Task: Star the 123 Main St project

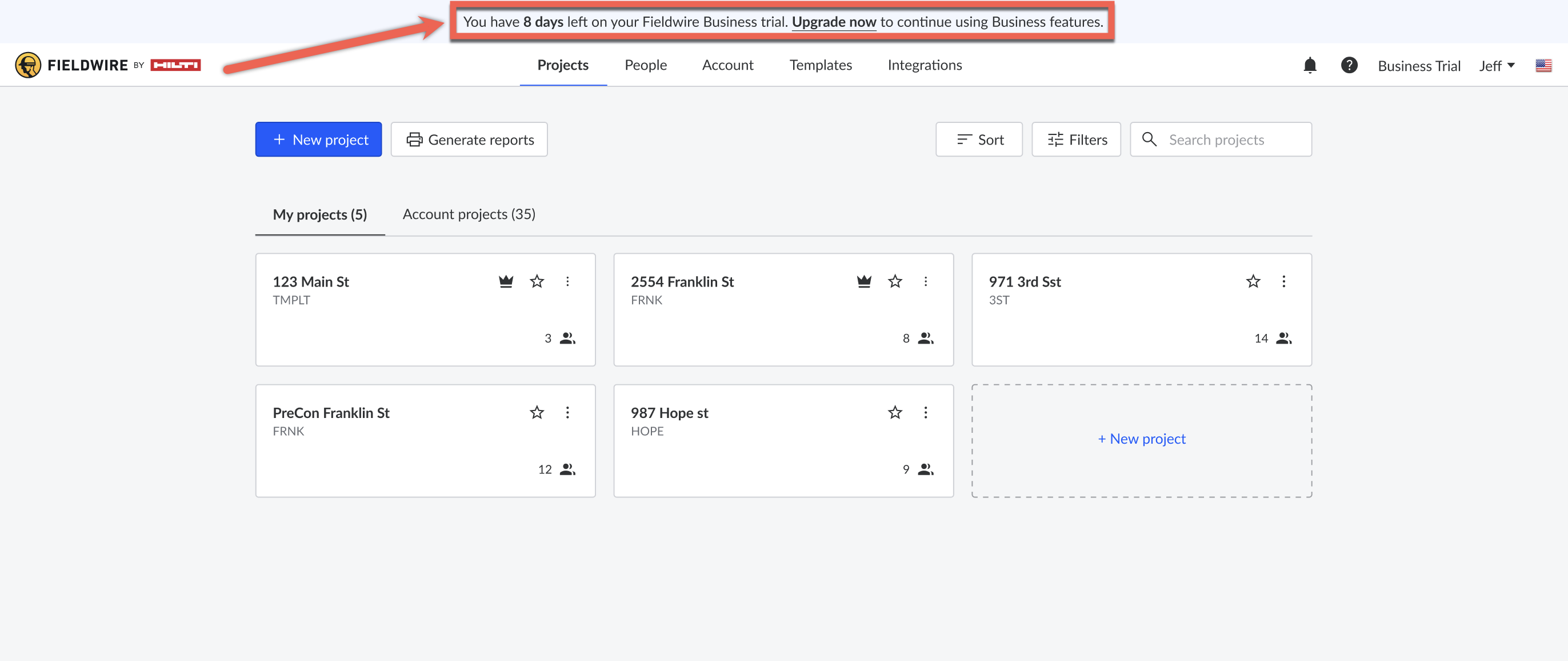Action: tap(536, 281)
